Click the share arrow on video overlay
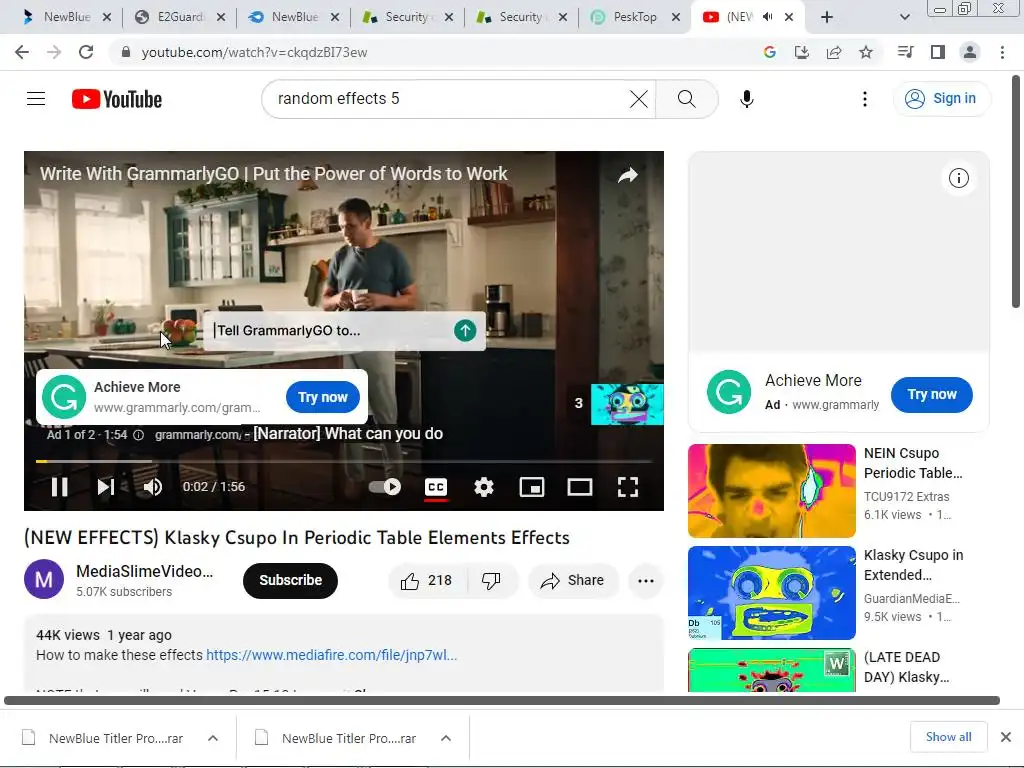 pos(628,175)
